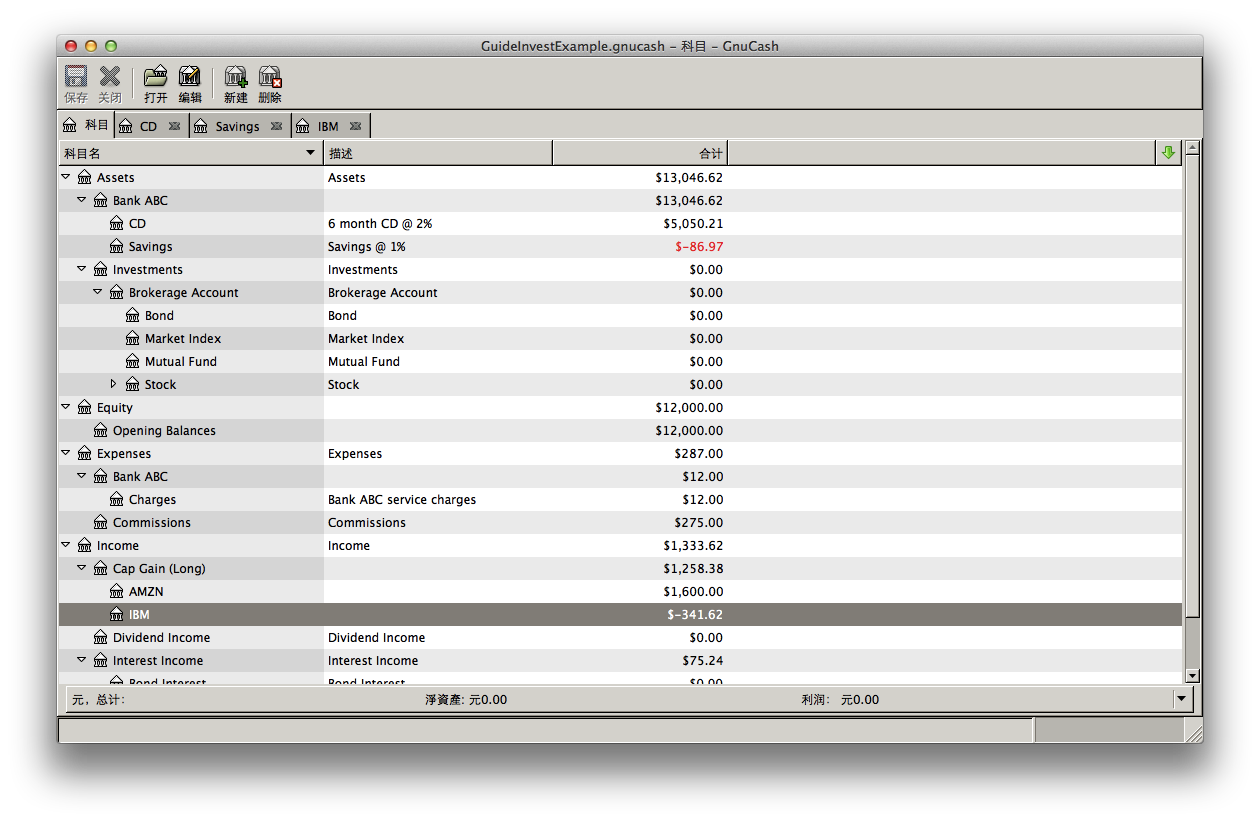
Task: Close the IBM tab
Action: point(355,126)
